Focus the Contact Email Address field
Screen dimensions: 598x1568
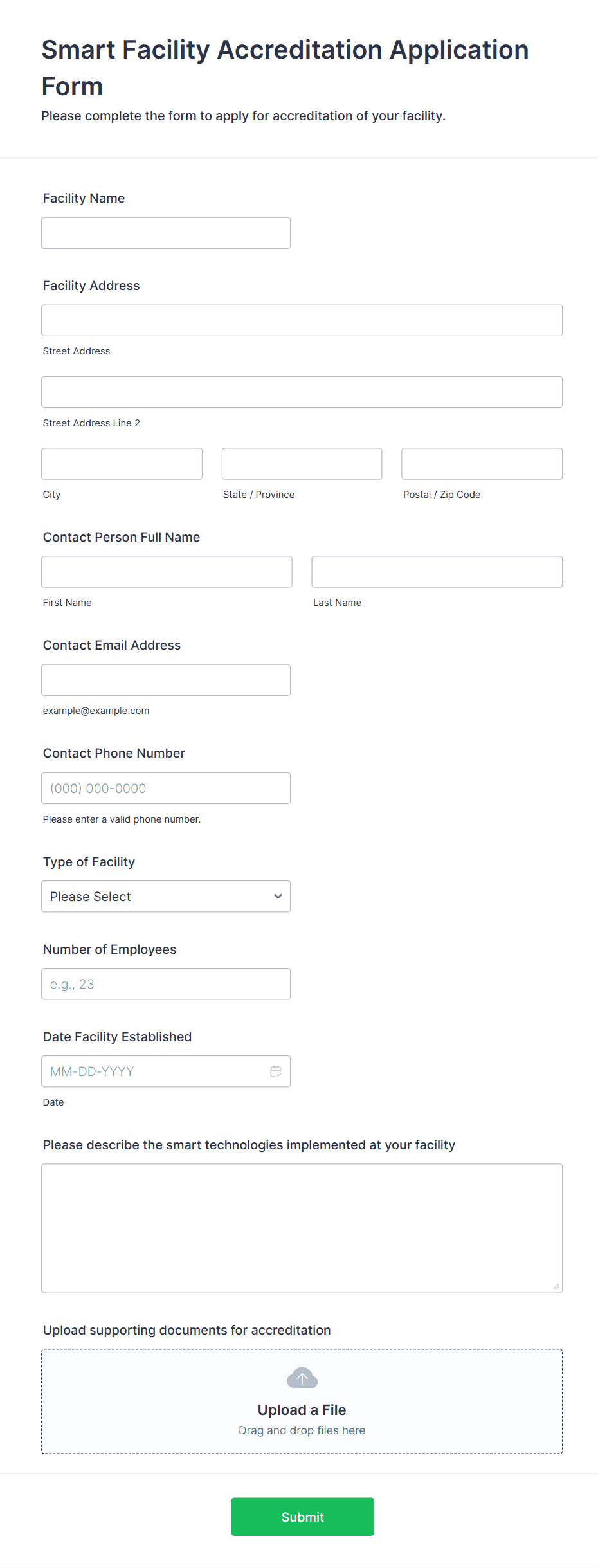tap(166, 680)
